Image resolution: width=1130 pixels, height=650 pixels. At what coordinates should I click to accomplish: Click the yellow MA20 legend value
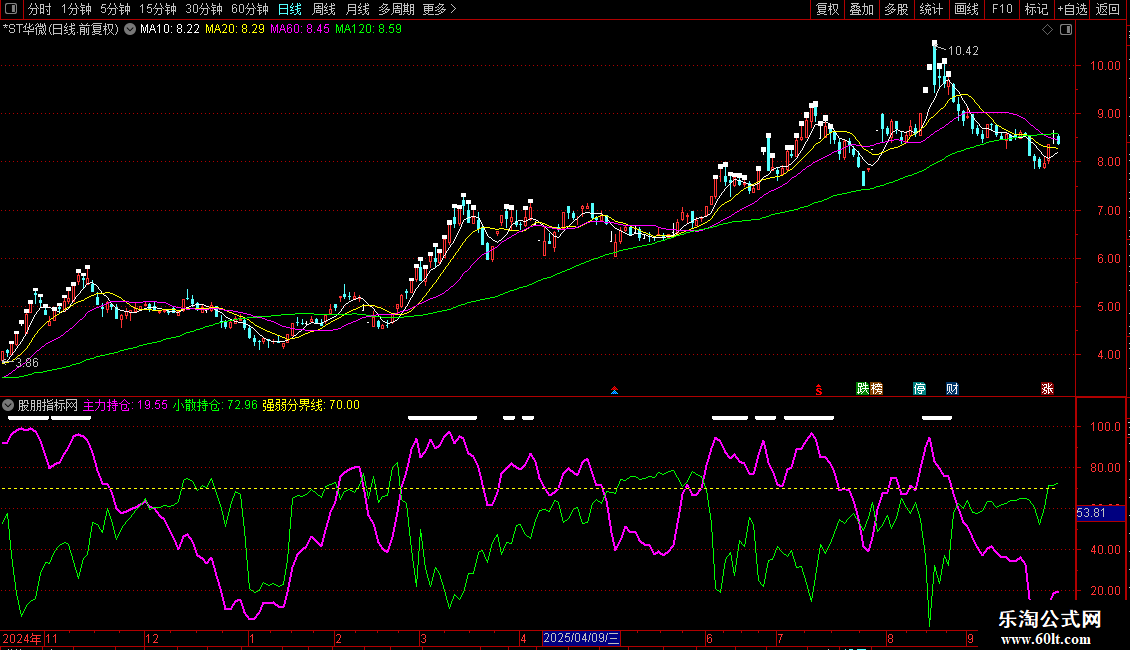pos(235,29)
